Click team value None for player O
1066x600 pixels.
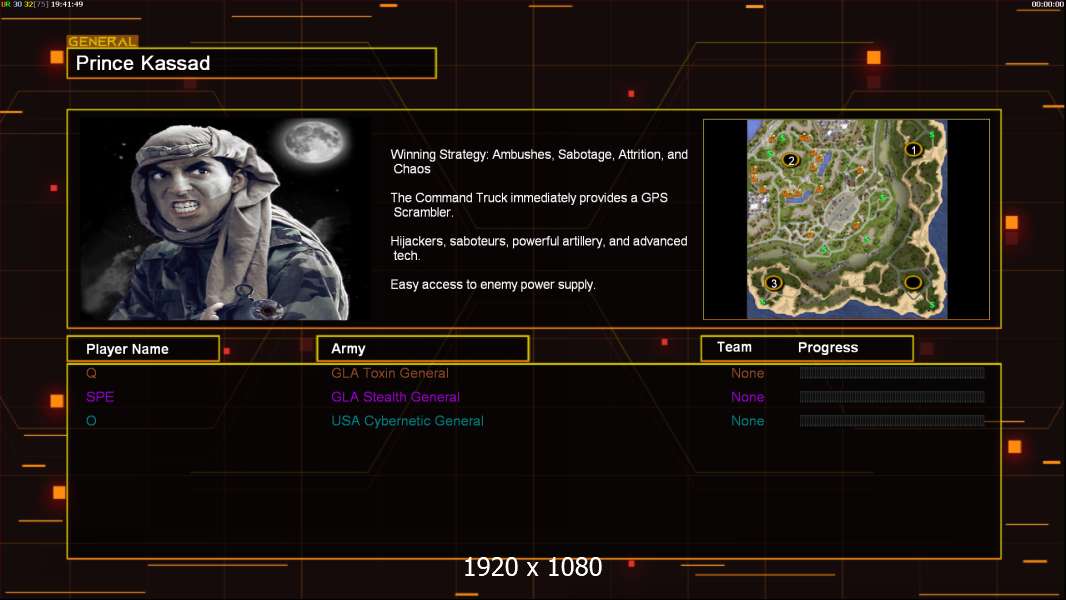(x=747, y=421)
